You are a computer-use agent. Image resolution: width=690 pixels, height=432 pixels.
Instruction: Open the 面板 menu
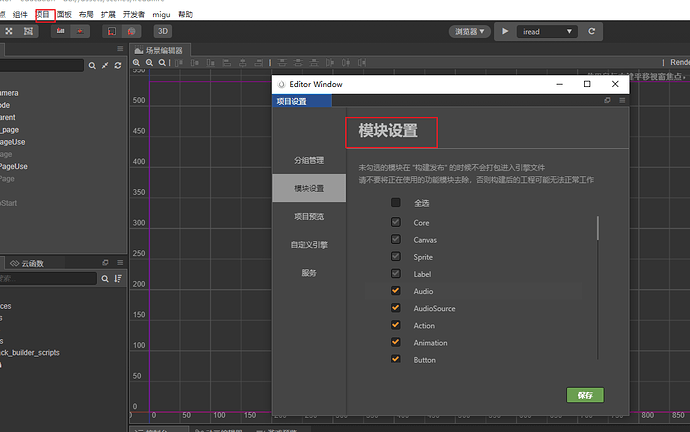(64, 15)
